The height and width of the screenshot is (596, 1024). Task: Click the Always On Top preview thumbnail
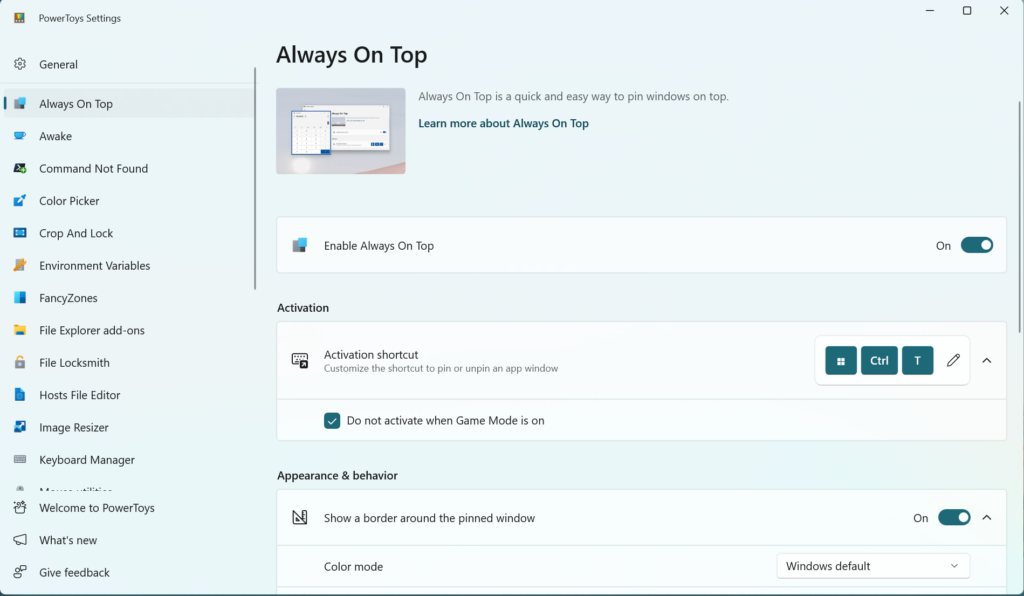pos(341,131)
